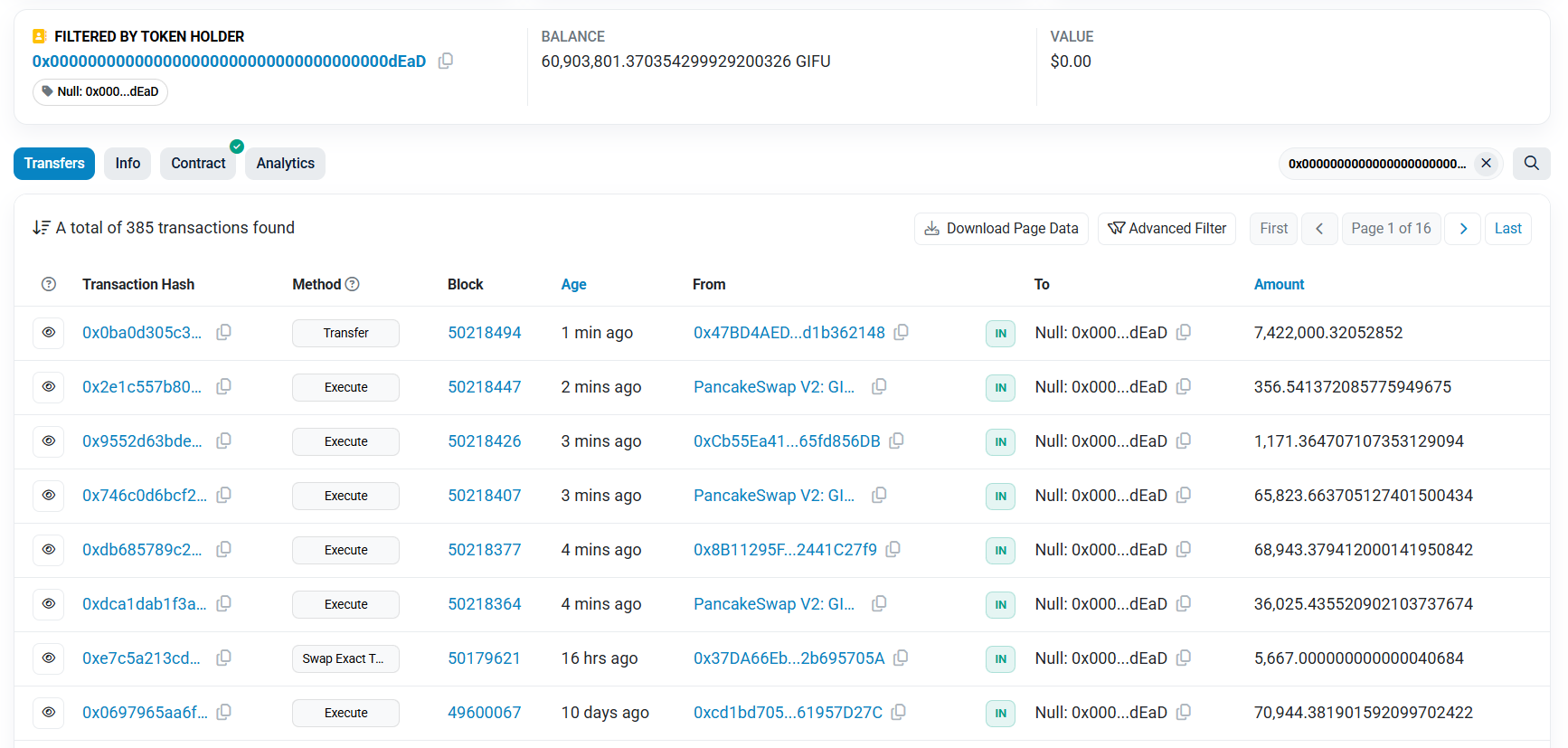Viewport: 1568px width, 748px height.
Task: Go to previous page of transfers
Action: click(1319, 229)
